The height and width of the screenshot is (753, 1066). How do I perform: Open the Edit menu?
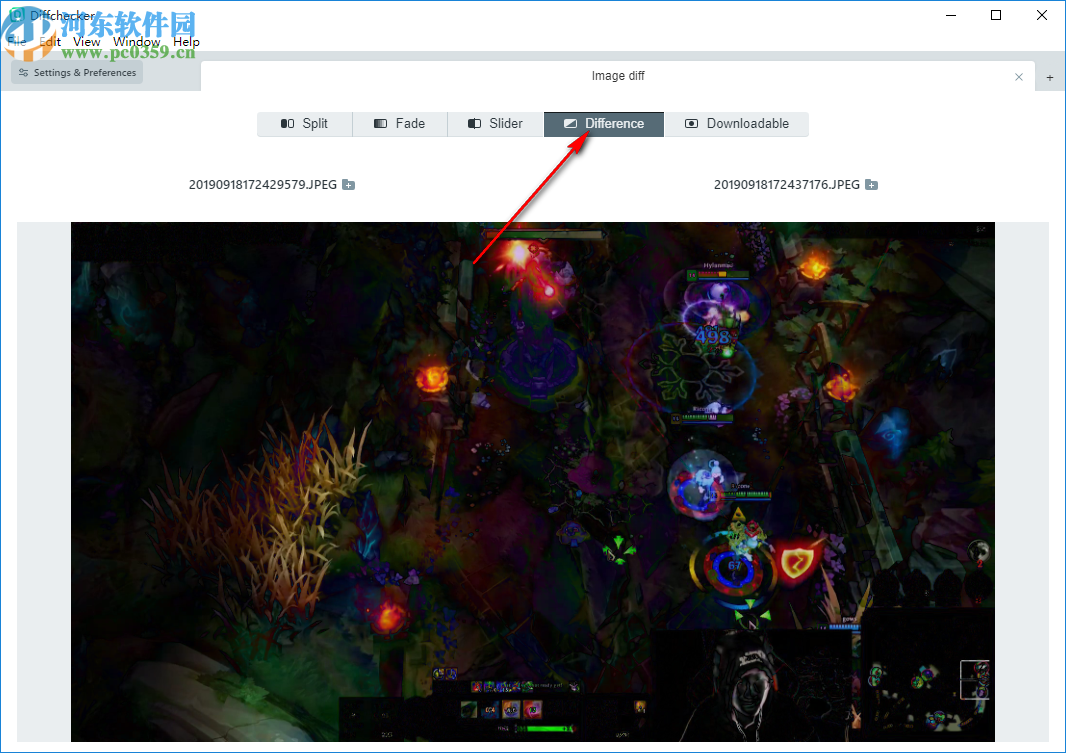click(50, 41)
